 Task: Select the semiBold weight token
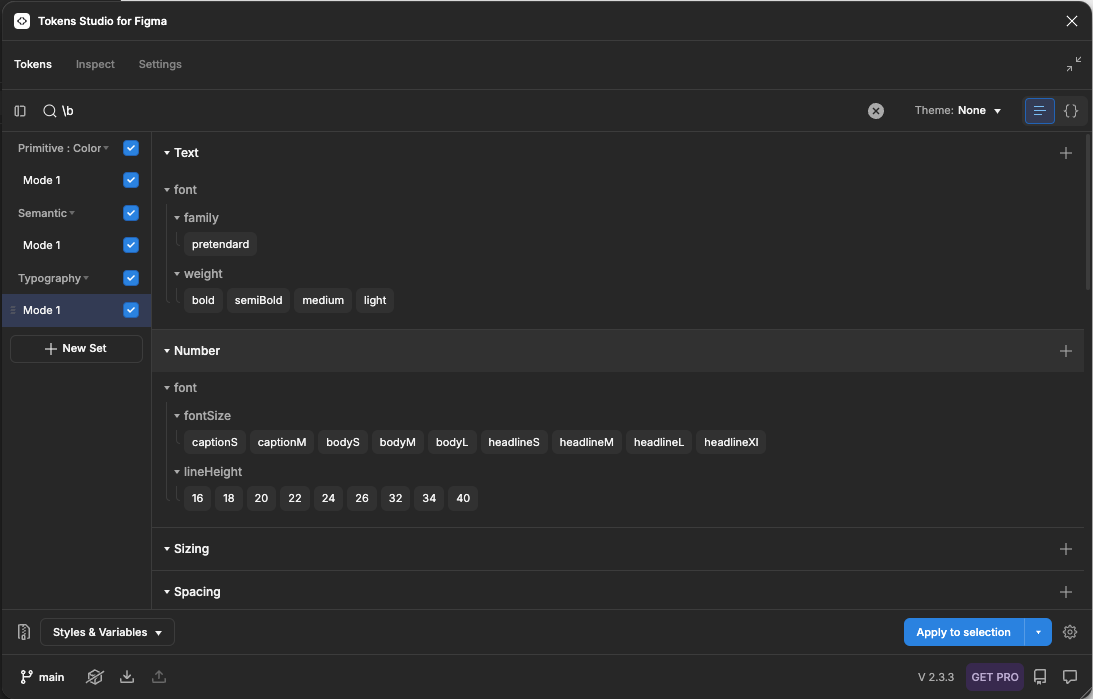coord(258,300)
